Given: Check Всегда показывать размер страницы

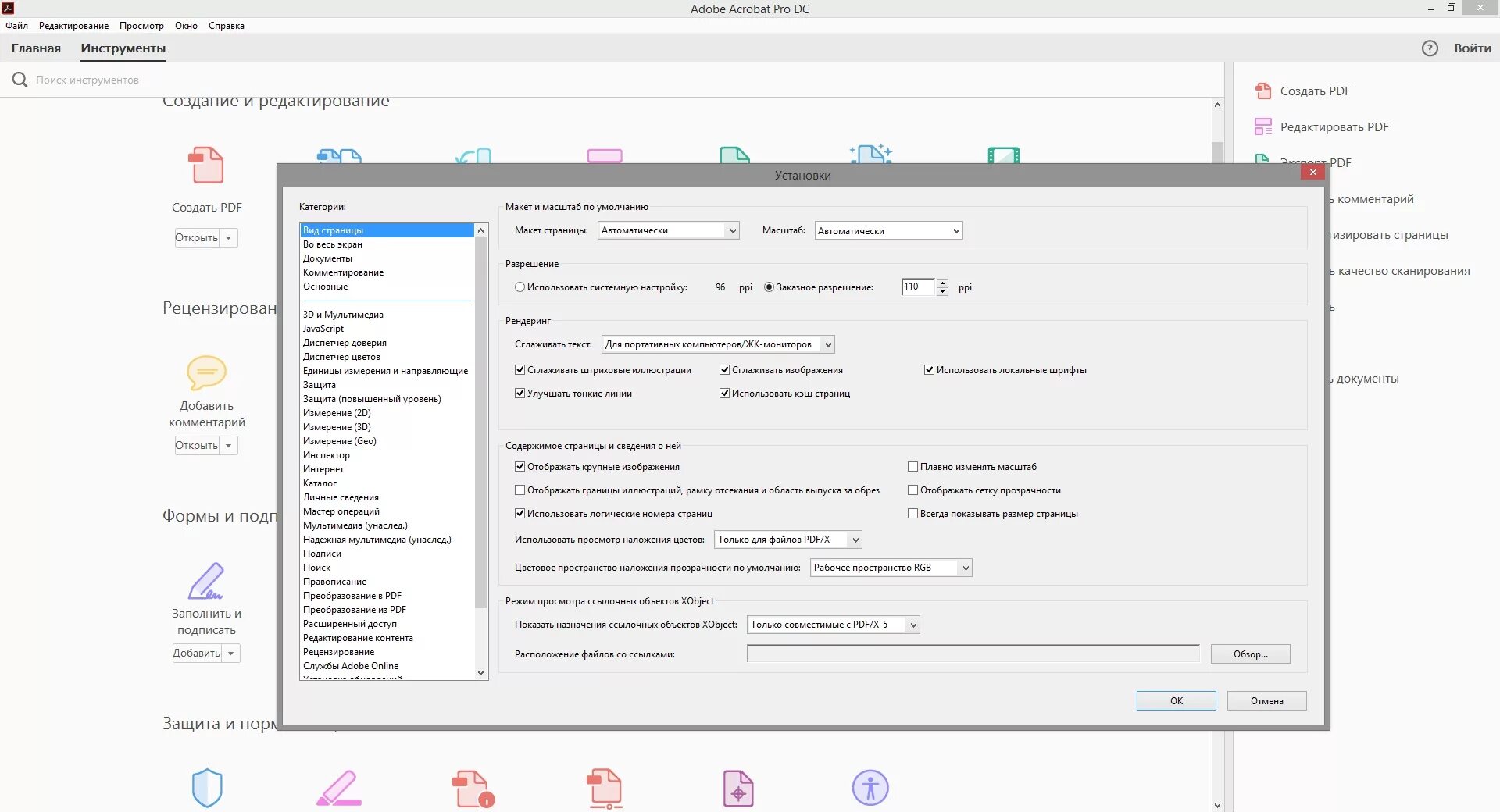Looking at the screenshot, I should [x=912, y=514].
